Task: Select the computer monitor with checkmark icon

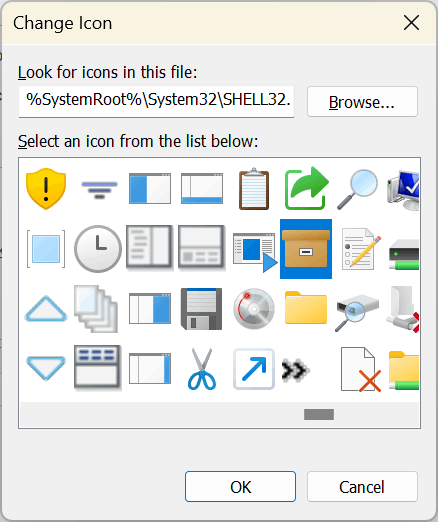Action: point(403,190)
